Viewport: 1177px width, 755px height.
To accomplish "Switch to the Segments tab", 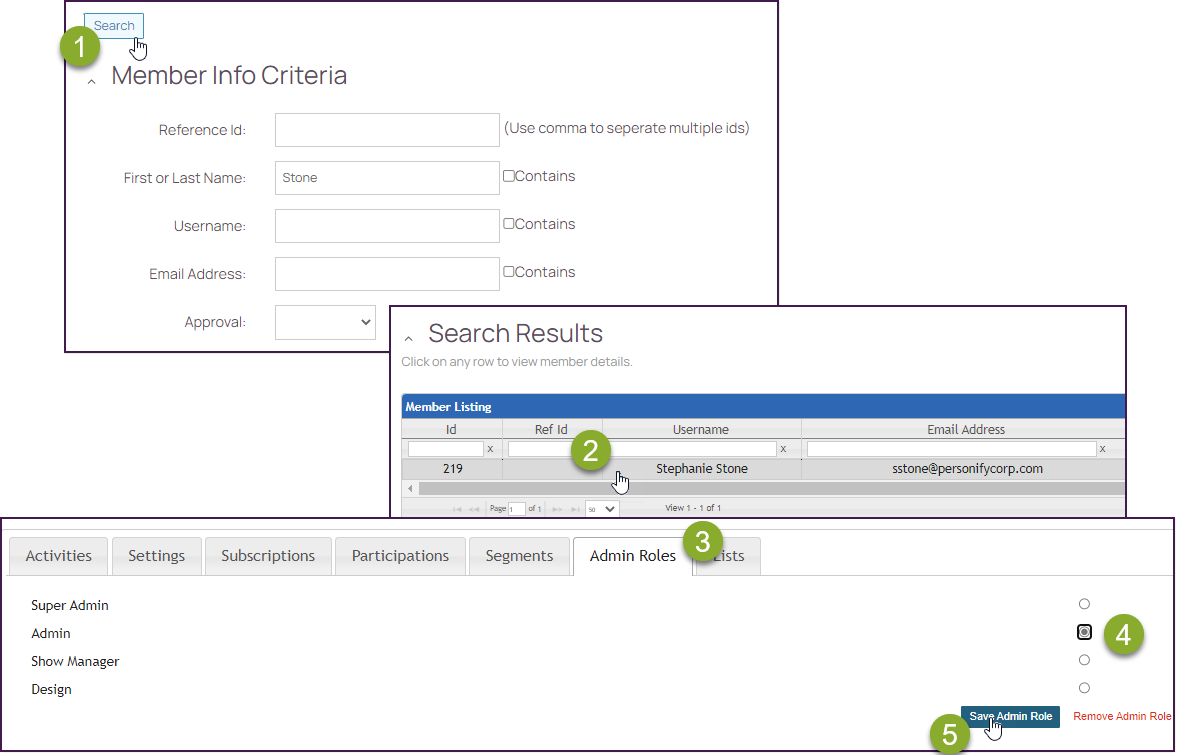I will tap(519, 556).
